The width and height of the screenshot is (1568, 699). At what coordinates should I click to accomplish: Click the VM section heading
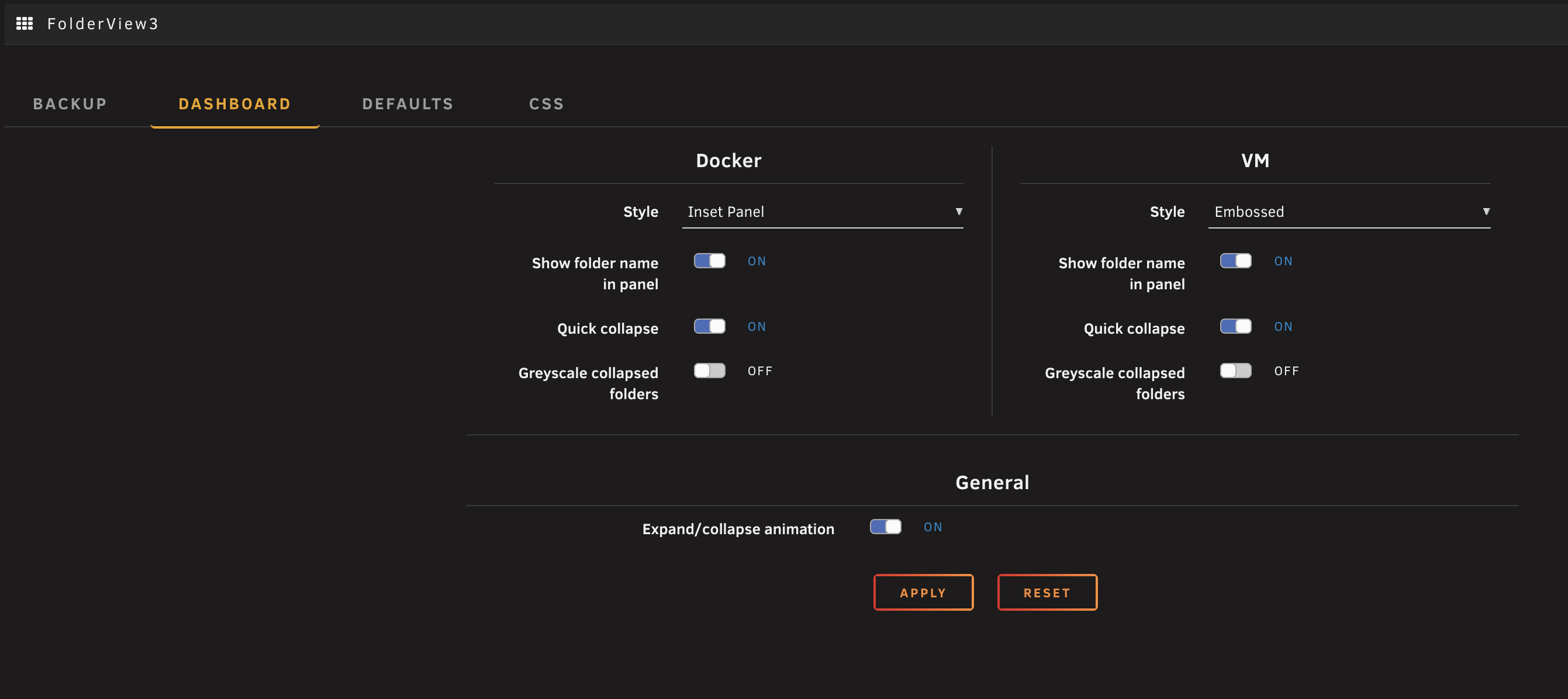pos(1255,161)
